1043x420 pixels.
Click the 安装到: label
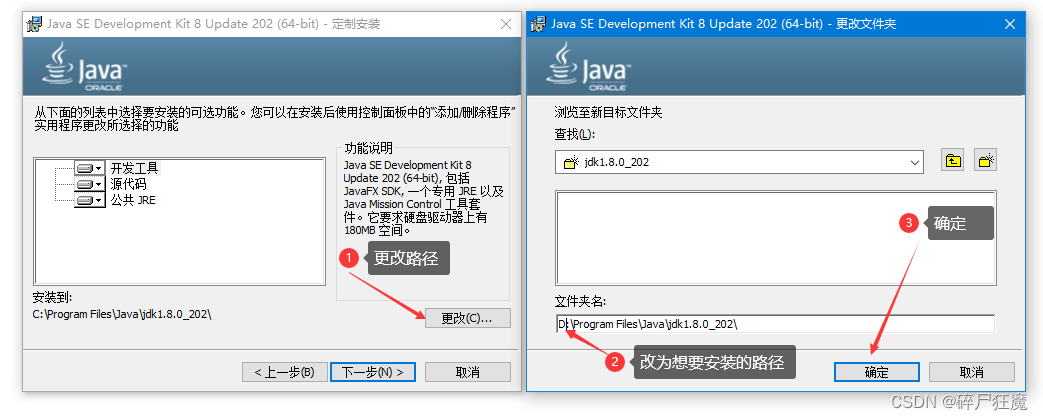tap(52, 297)
